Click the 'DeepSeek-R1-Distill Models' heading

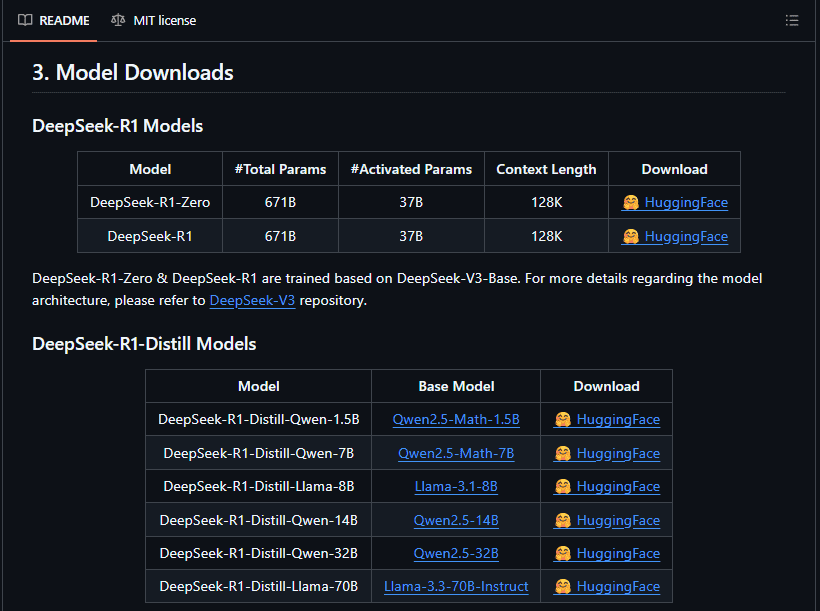coord(144,344)
